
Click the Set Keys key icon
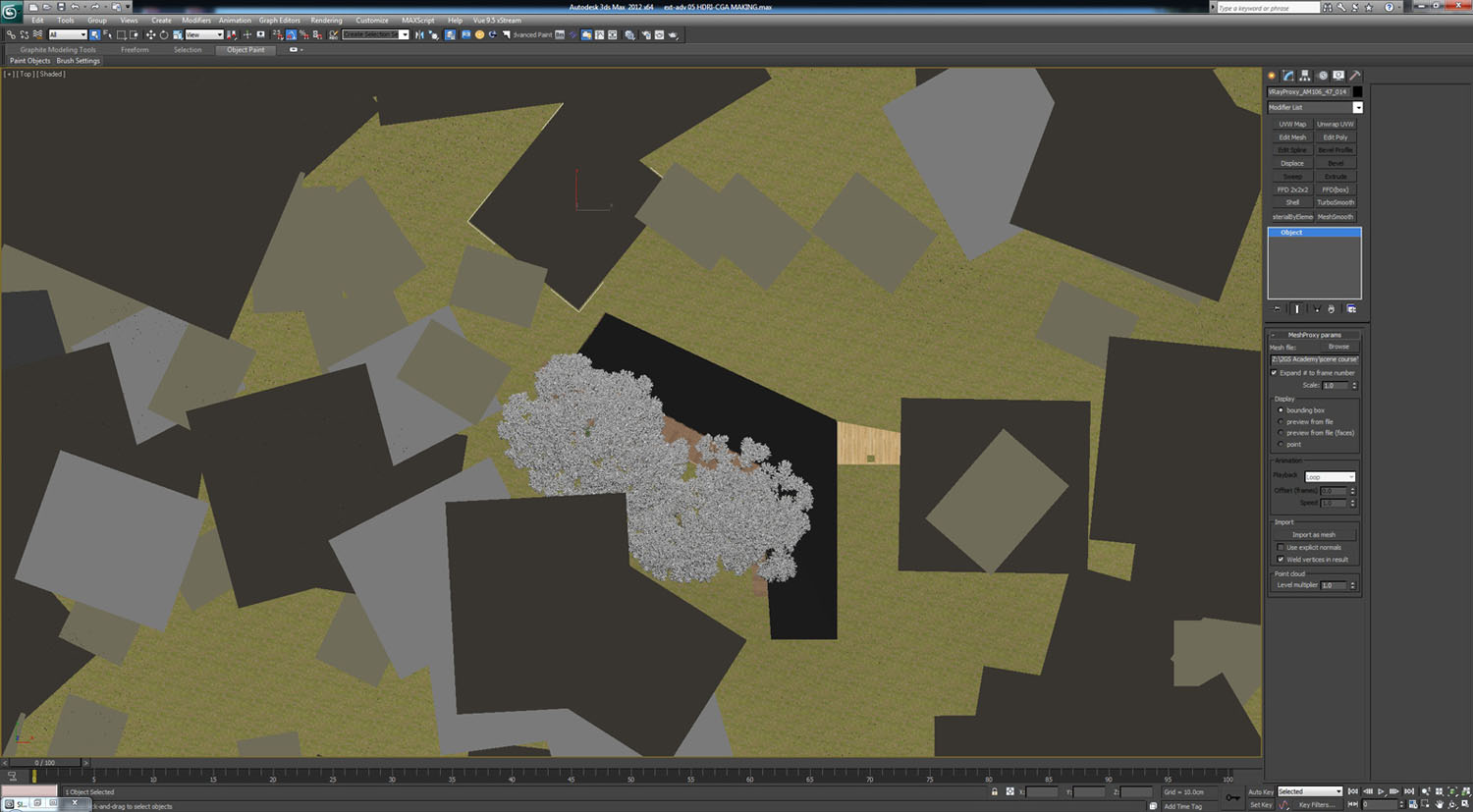pyautogui.click(x=1232, y=797)
